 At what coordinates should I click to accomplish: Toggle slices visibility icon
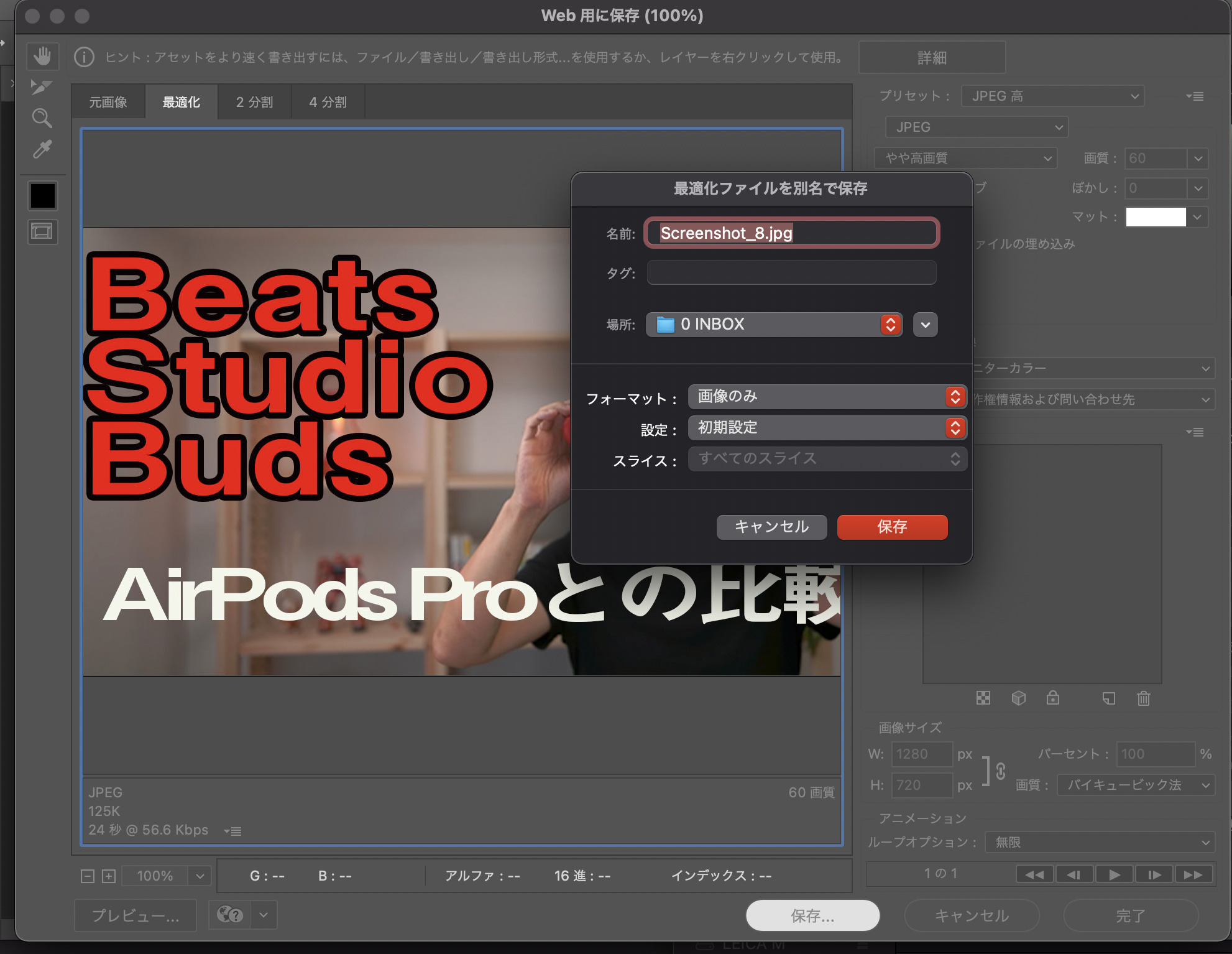(42, 232)
